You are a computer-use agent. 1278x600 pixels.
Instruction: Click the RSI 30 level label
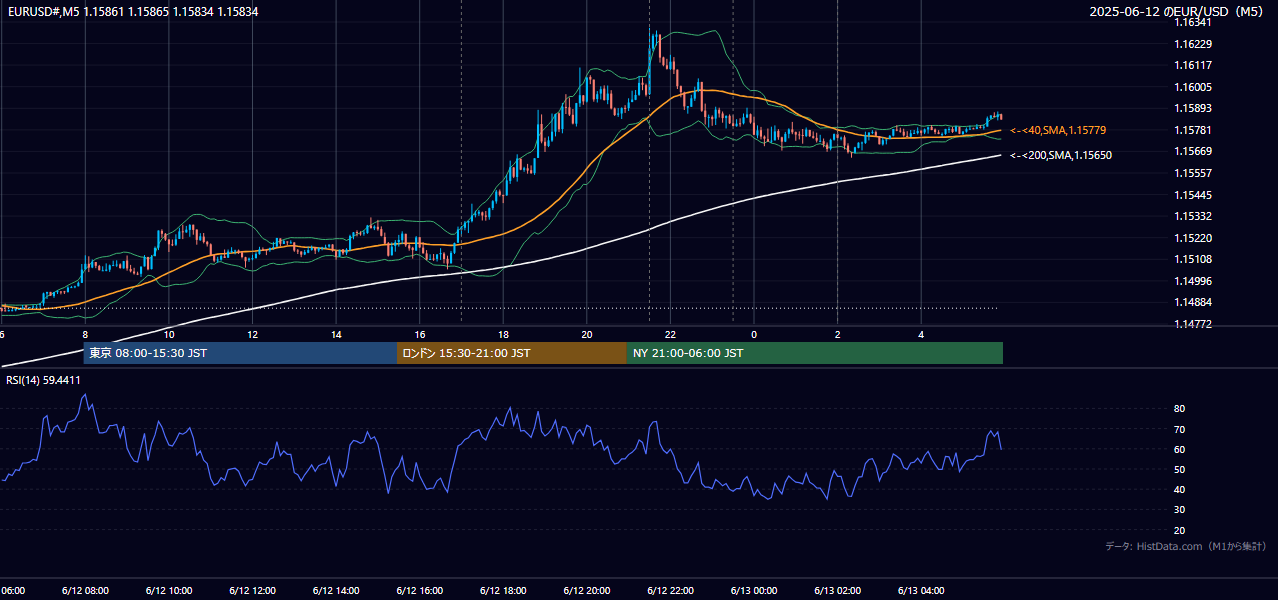pyautogui.click(x=1180, y=510)
